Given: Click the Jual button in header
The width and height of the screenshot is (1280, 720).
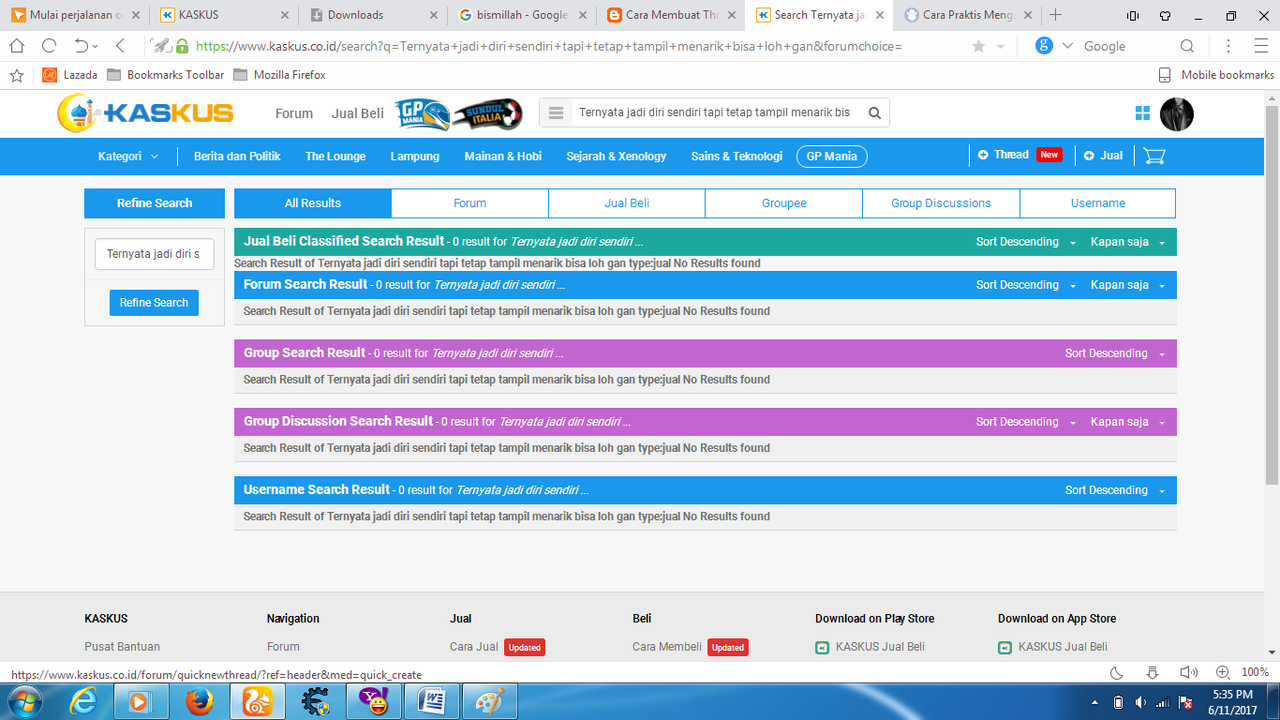Looking at the screenshot, I should pyautogui.click(x=1103, y=155).
